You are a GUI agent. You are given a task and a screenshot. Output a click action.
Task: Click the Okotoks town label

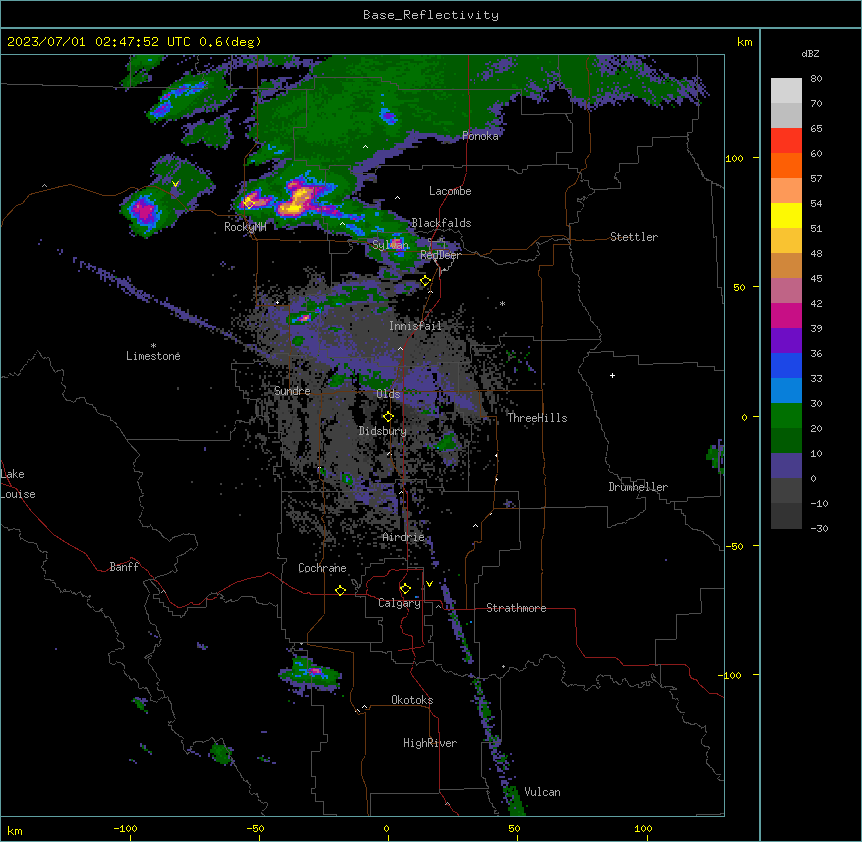412,700
